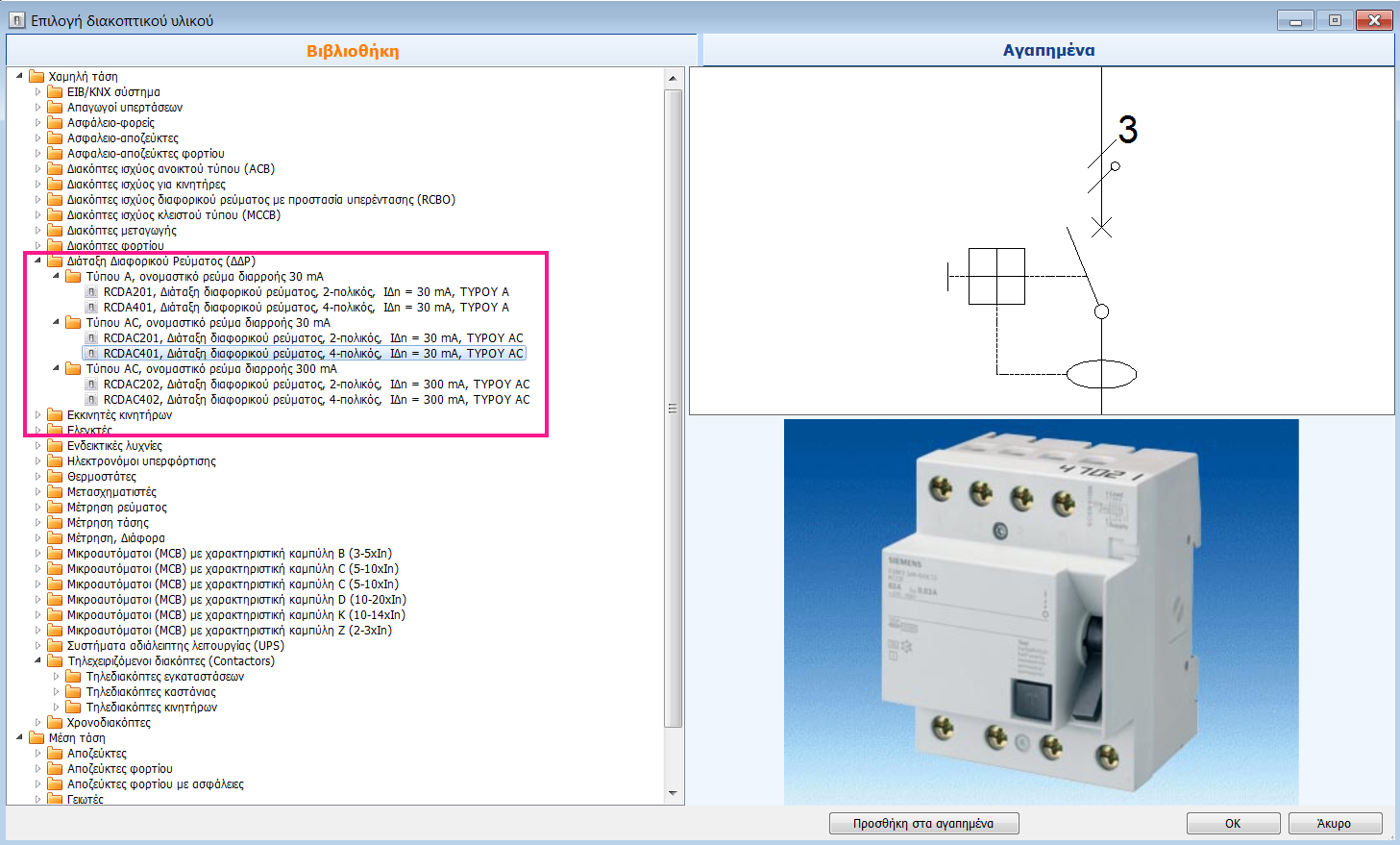Click the folder icon for EIB/KNX σύστημα
This screenshot has height=845, width=1400.
(56, 92)
